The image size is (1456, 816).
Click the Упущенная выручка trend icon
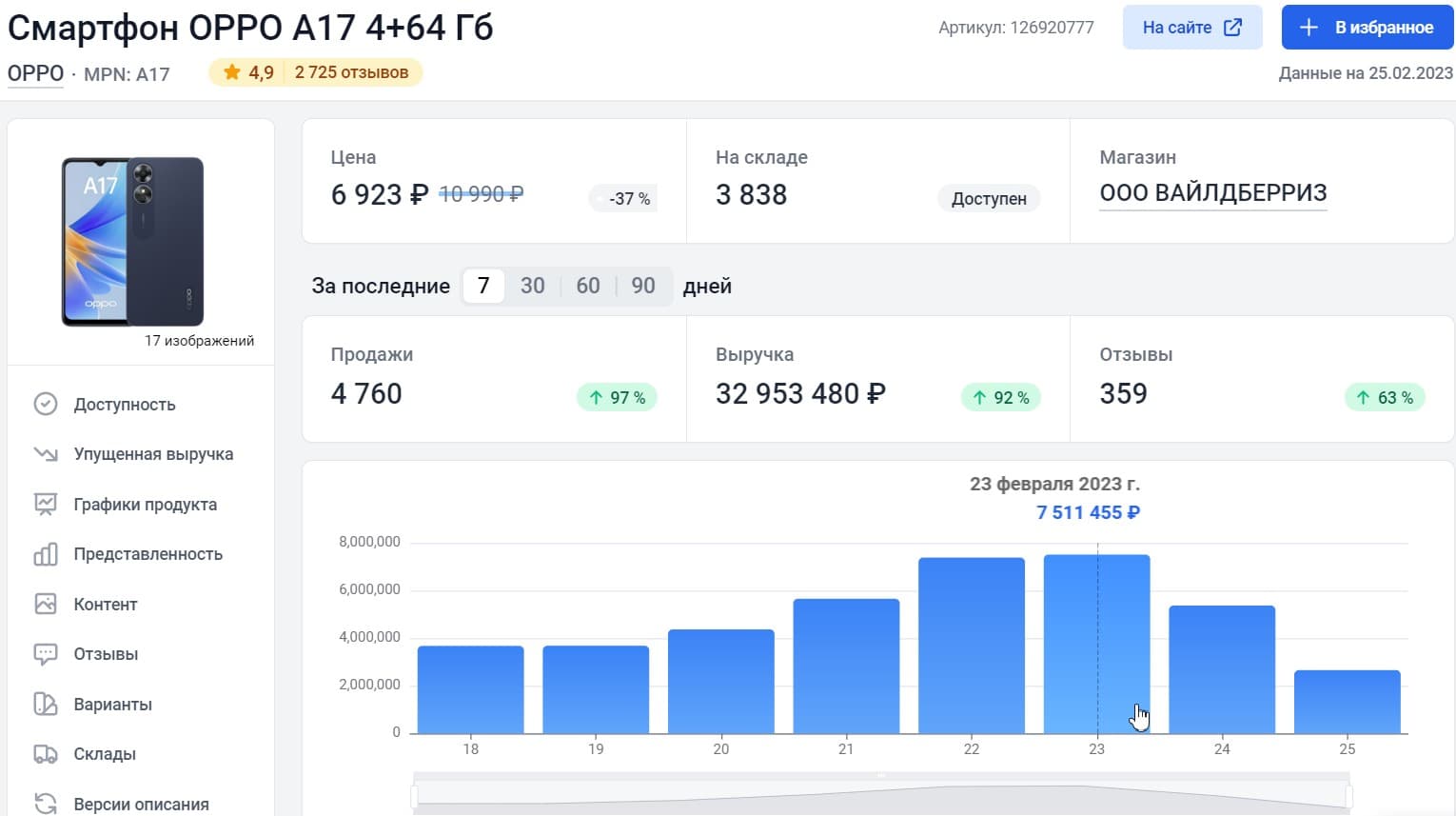46,454
